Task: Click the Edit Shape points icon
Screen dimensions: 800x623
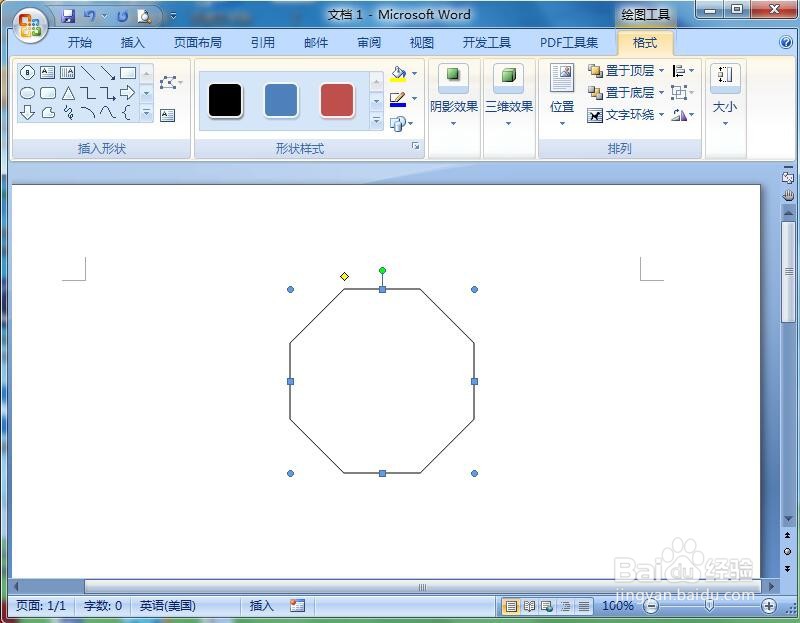Action: click(168, 82)
